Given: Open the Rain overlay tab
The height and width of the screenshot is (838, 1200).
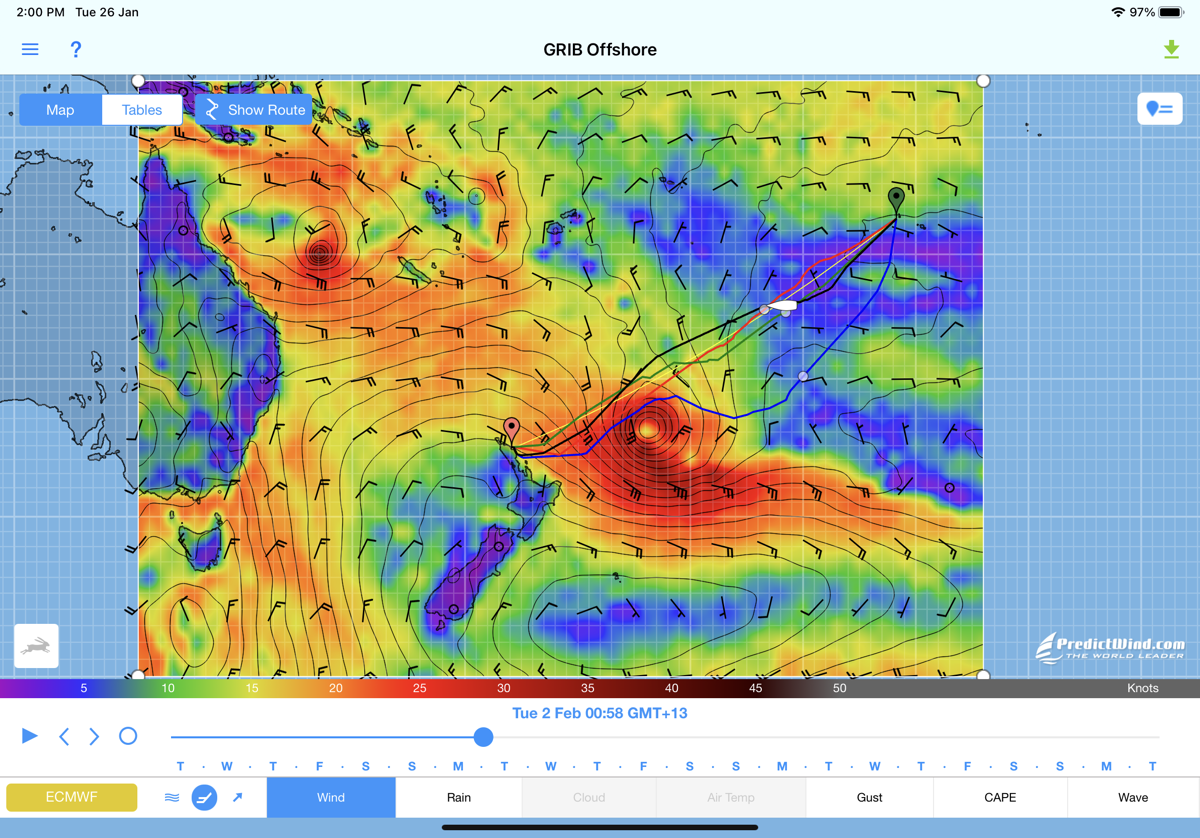Looking at the screenshot, I should 458,797.
